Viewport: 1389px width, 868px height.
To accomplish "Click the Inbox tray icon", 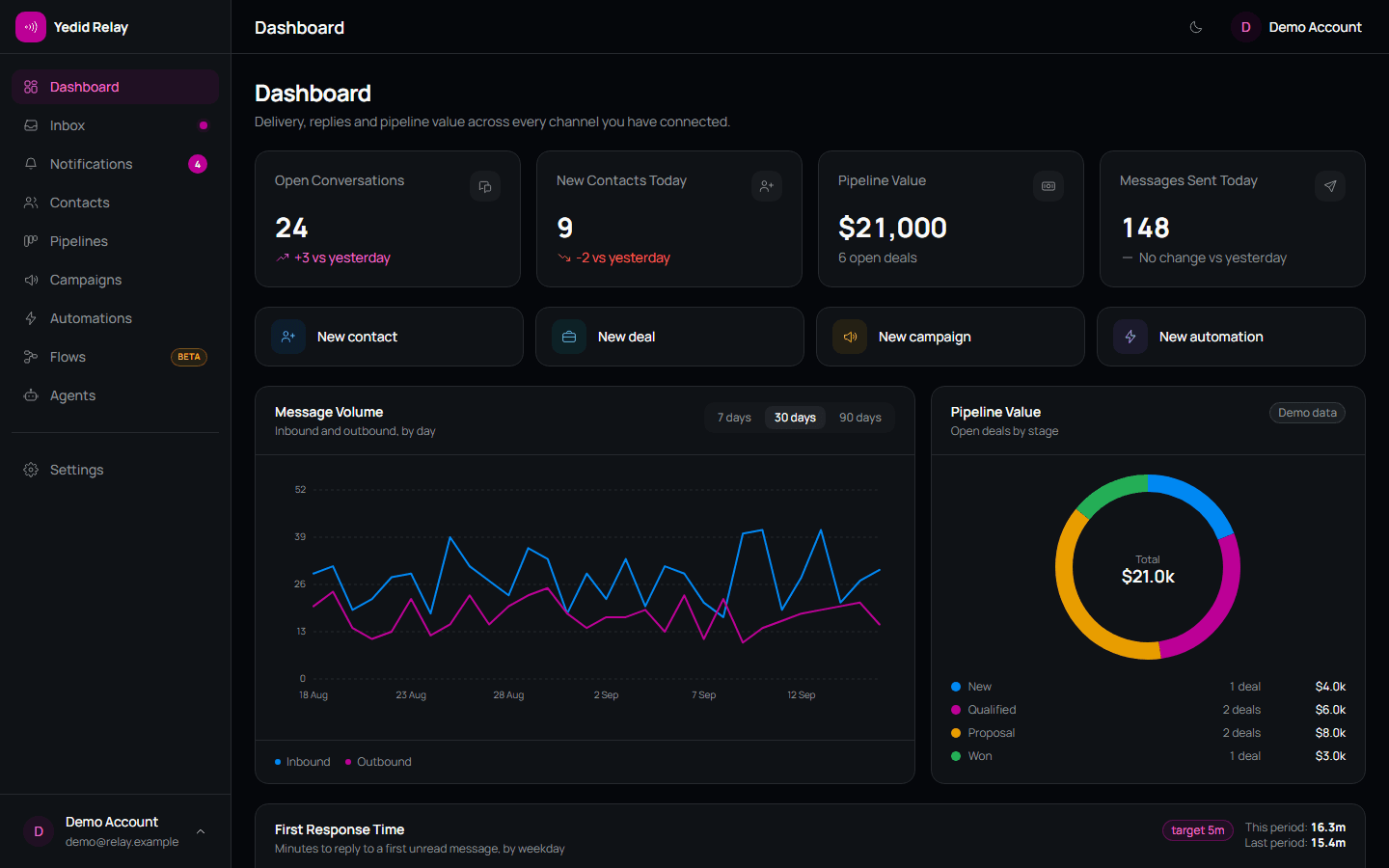I will click(31, 125).
